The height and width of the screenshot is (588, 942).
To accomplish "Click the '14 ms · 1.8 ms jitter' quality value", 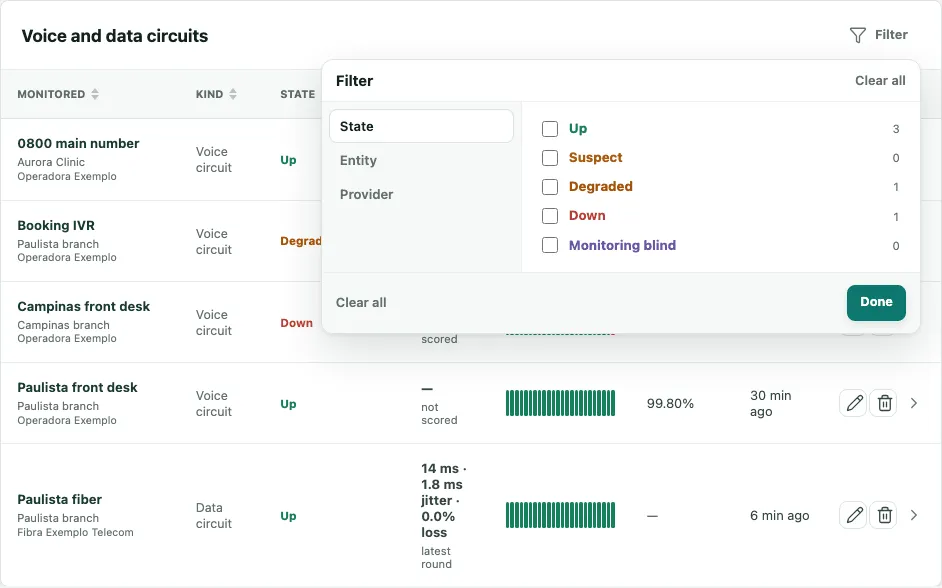I will 443,500.
